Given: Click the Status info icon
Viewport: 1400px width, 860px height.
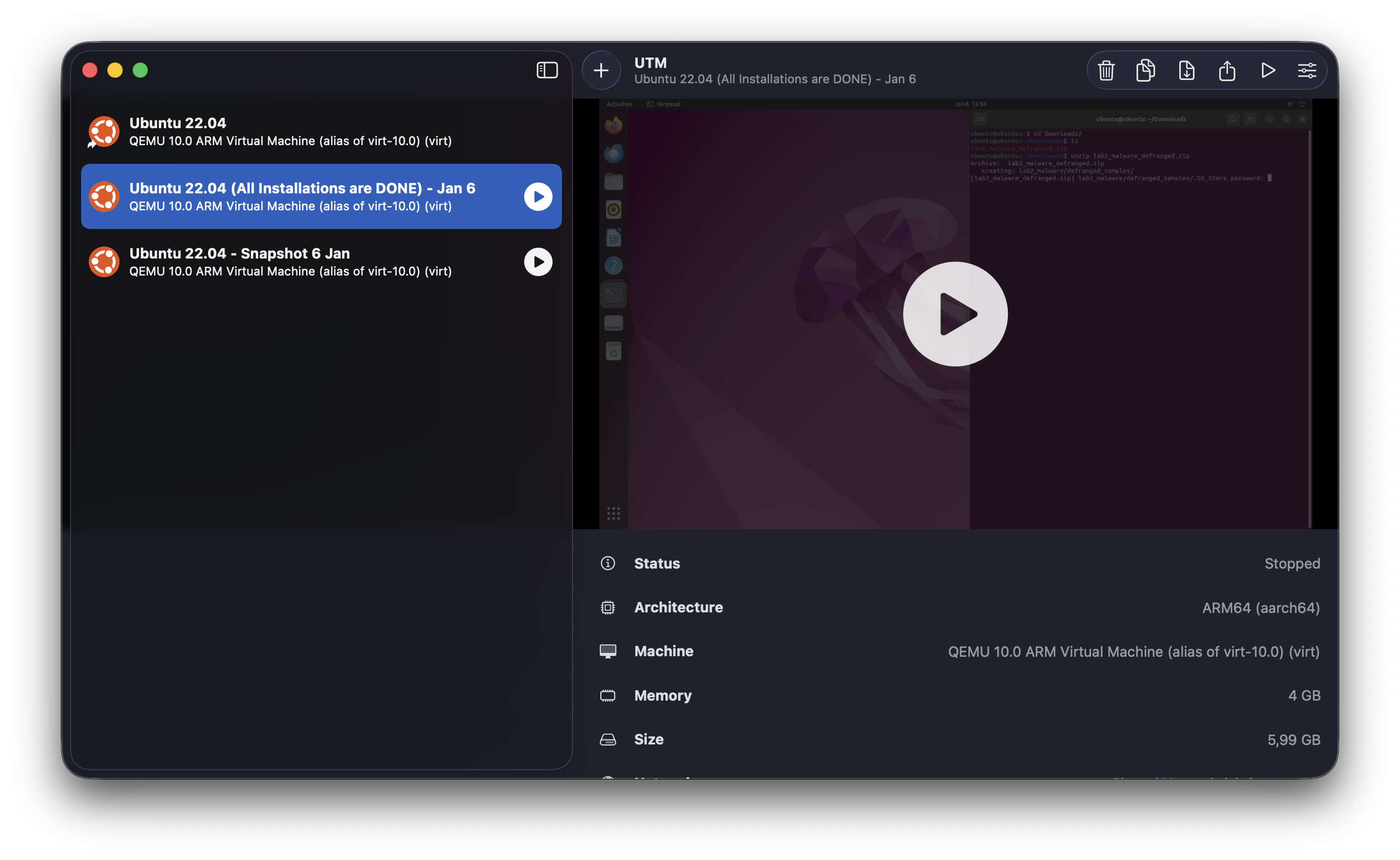Looking at the screenshot, I should pos(607,563).
